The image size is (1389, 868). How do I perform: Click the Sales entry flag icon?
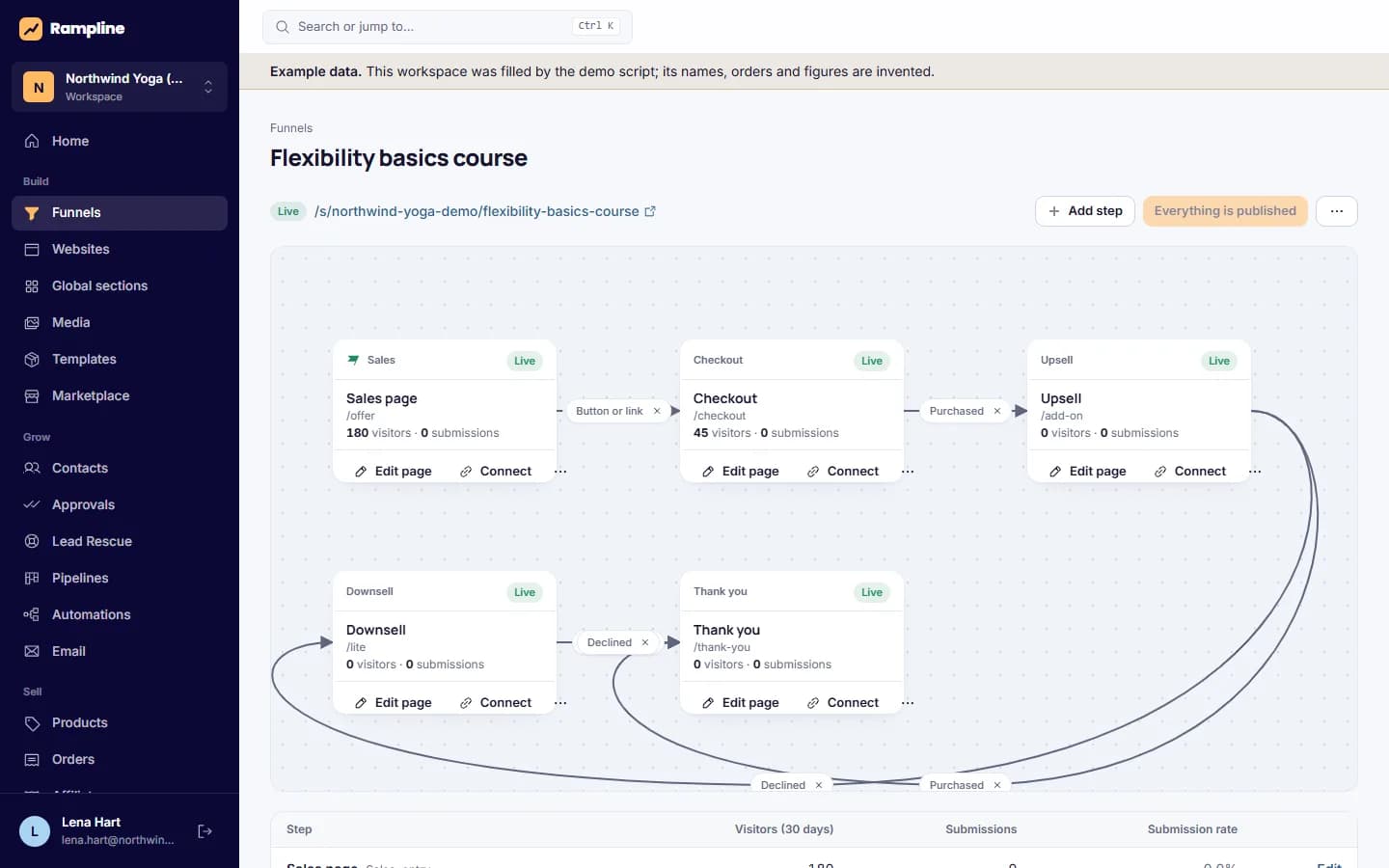coord(353,360)
